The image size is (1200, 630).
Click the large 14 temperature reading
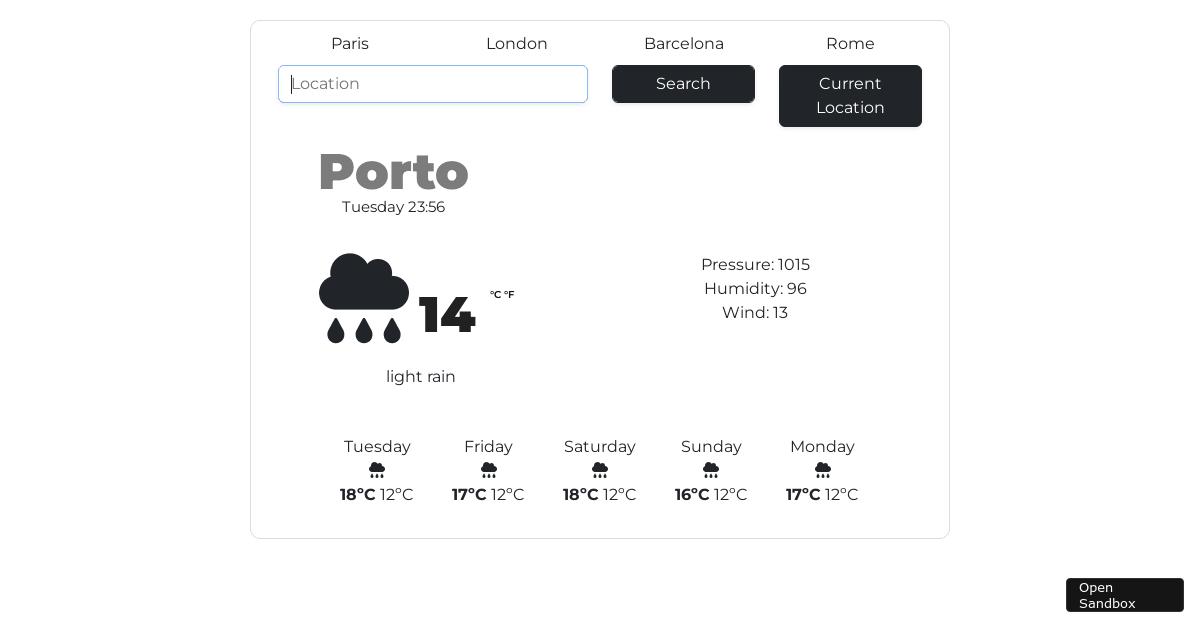(x=446, y=315)
